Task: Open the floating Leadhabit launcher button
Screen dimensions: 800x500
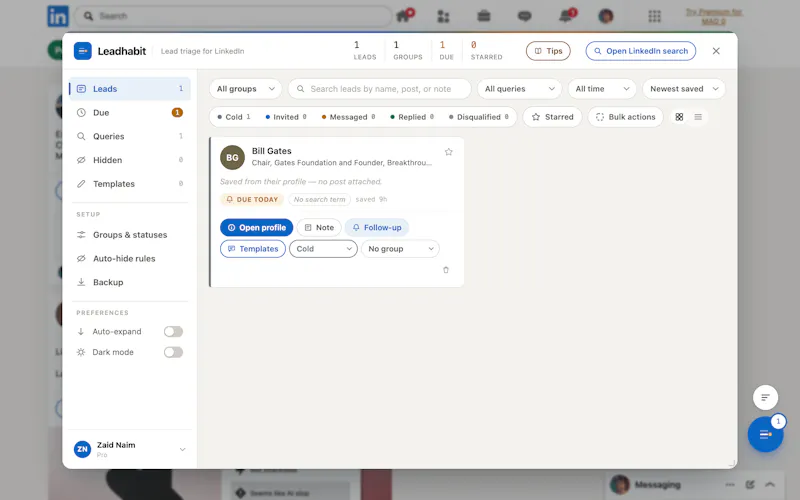Action: 765,434
